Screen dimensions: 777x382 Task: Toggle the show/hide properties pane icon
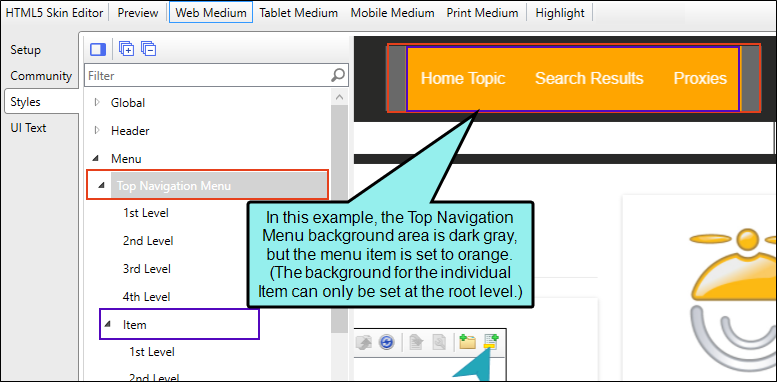coord(98,50)
